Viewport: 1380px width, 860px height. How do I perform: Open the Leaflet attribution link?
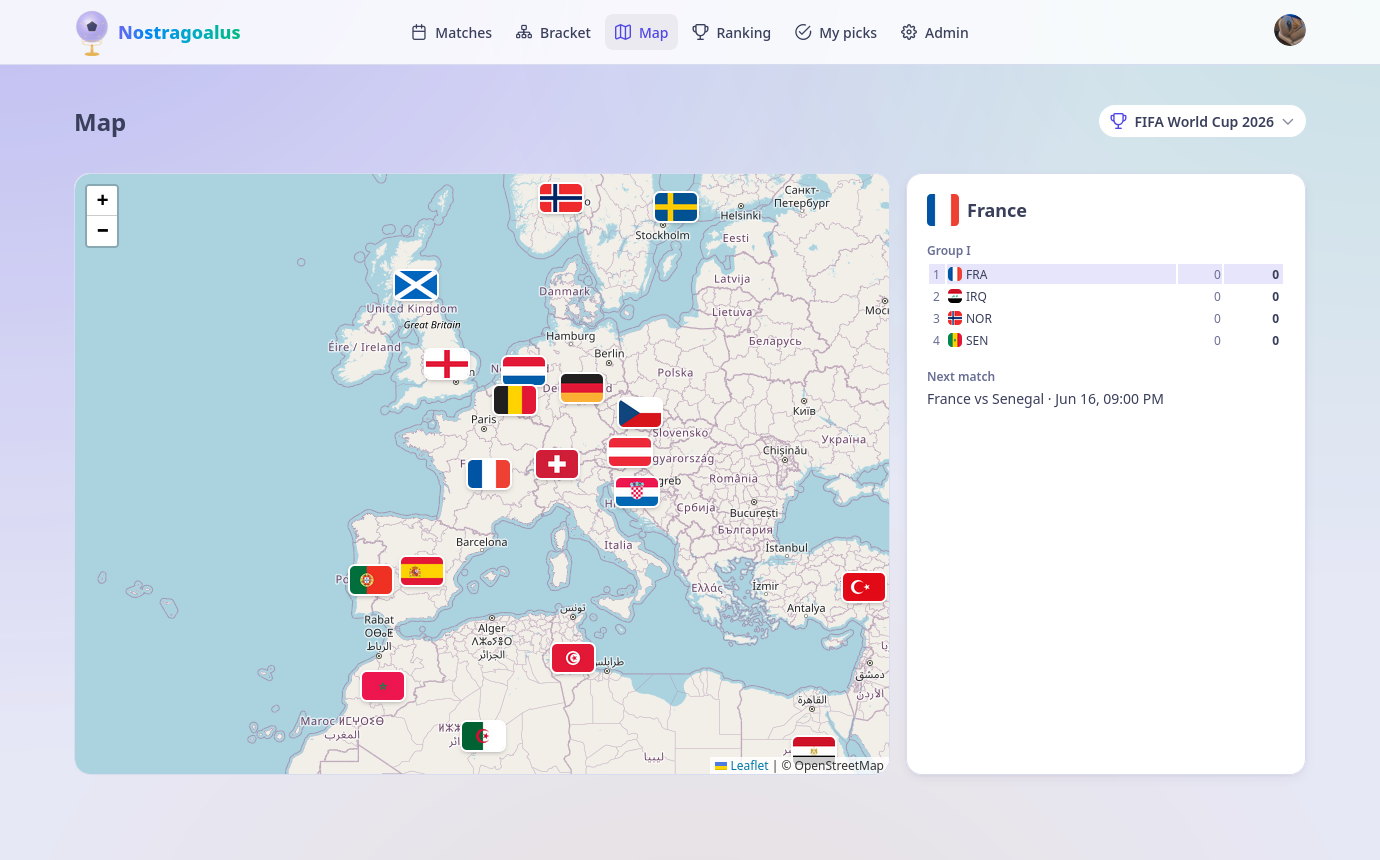point(742,765)
